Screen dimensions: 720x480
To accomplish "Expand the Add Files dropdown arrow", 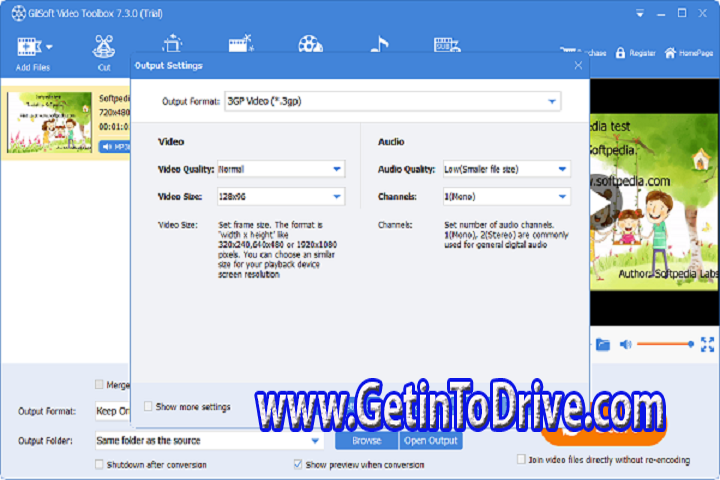I will click(x=49, y=47).
